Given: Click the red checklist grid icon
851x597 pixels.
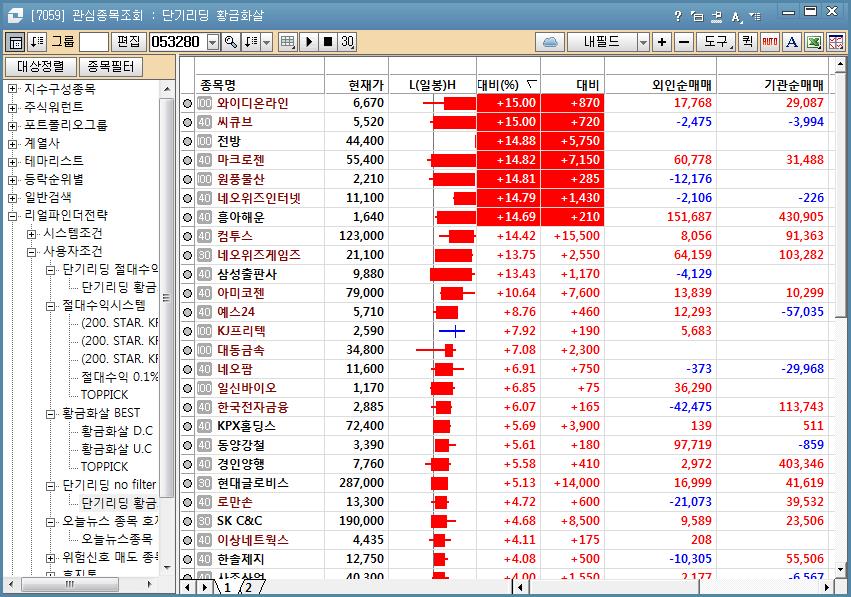Looking at the screenshot, I should [836, 42].
